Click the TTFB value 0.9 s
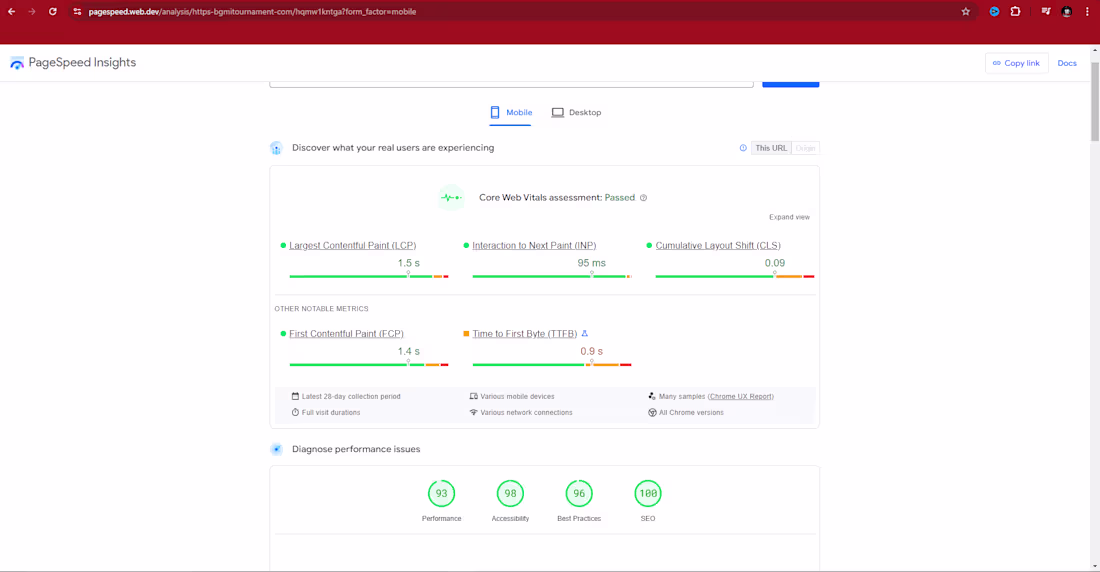Screen dimensions: 1100x572 pos(591,352)
